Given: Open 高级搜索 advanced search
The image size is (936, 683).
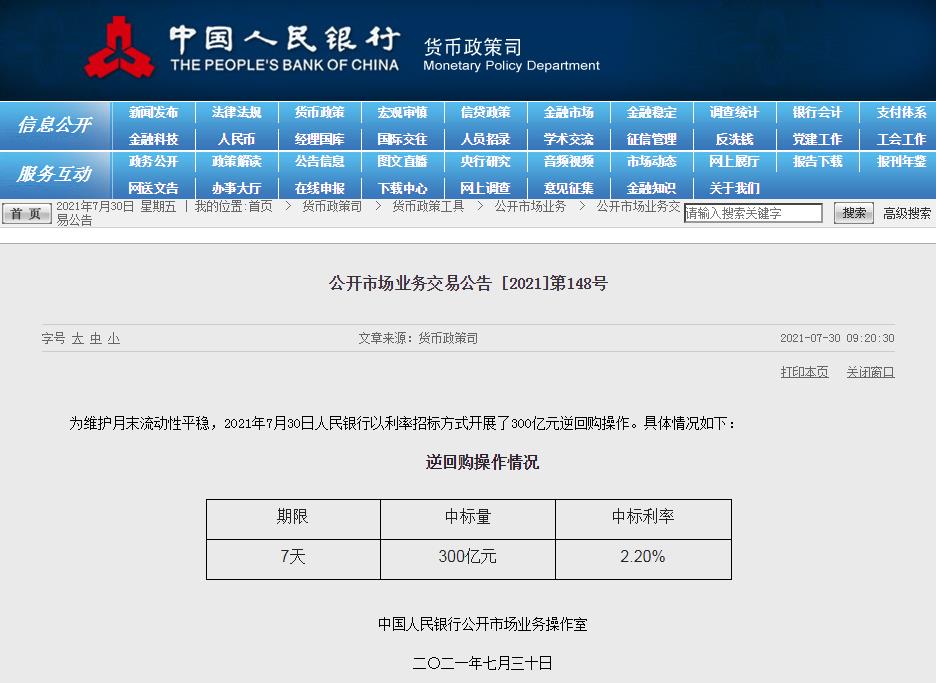Looking at the screenshot, I should point(906,213).
